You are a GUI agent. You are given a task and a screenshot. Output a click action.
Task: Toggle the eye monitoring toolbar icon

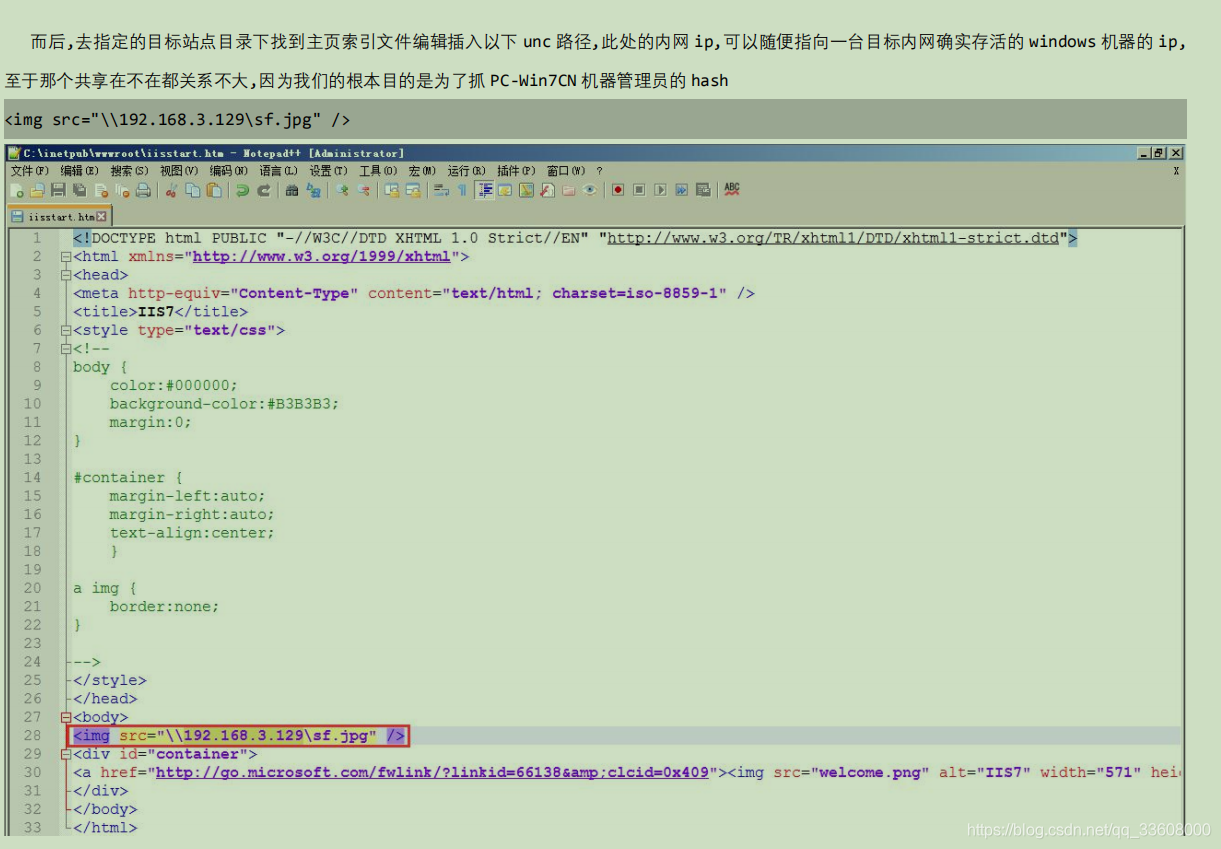point(590,190)
